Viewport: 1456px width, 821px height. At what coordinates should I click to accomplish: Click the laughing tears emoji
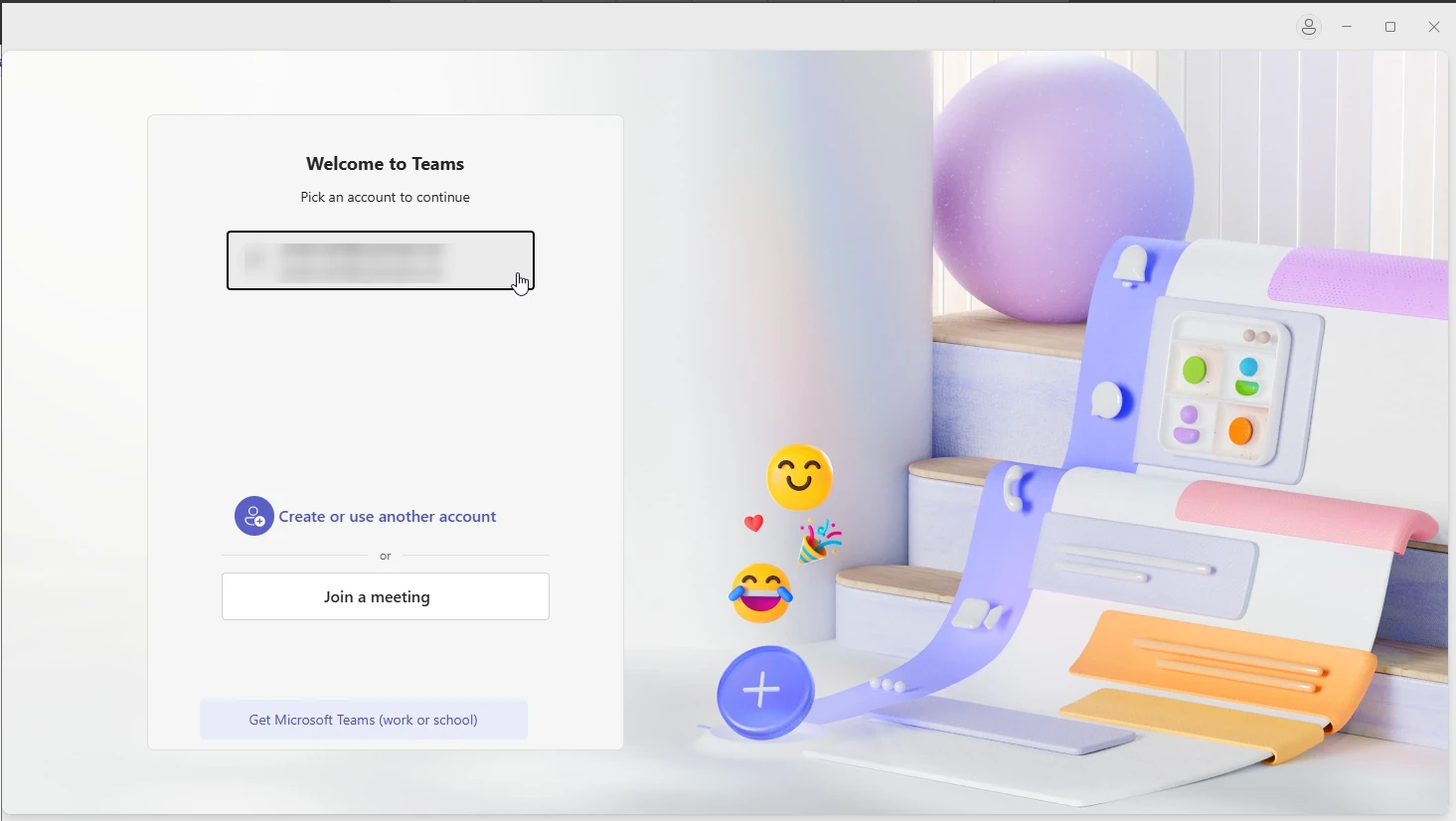(x=761, y=593)
